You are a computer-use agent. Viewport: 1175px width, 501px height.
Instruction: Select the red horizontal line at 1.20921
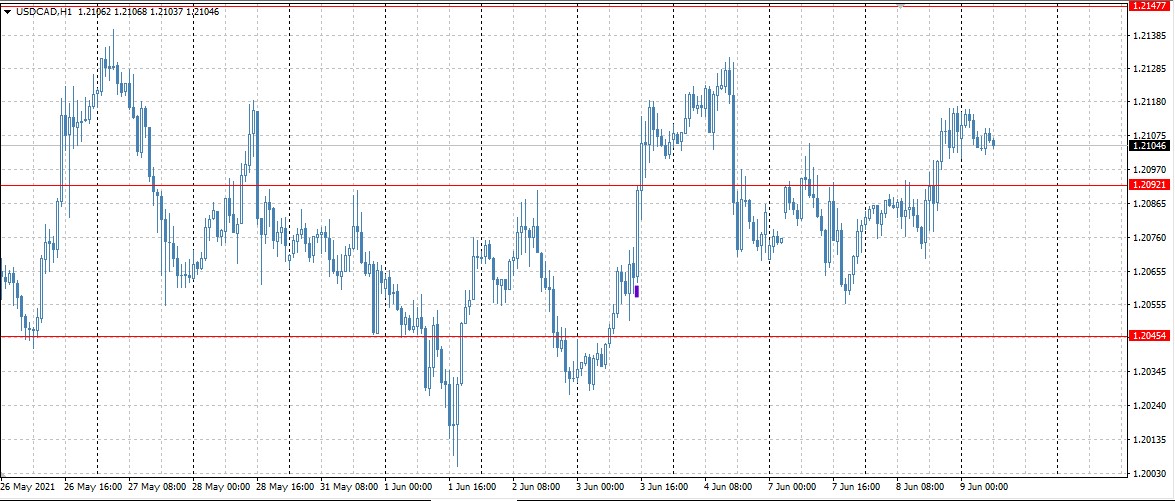564,185
